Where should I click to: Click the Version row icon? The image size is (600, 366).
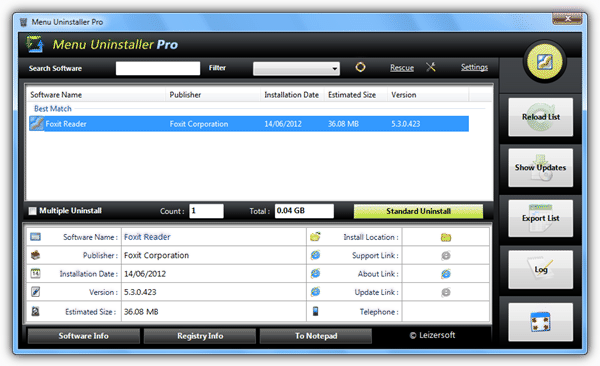point(35,292)
